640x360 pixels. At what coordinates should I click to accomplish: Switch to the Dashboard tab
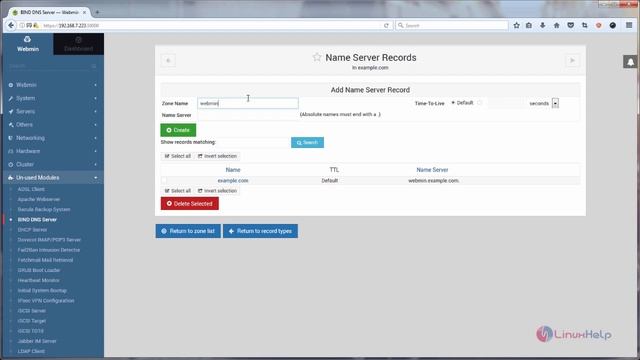tap(78, 44)
